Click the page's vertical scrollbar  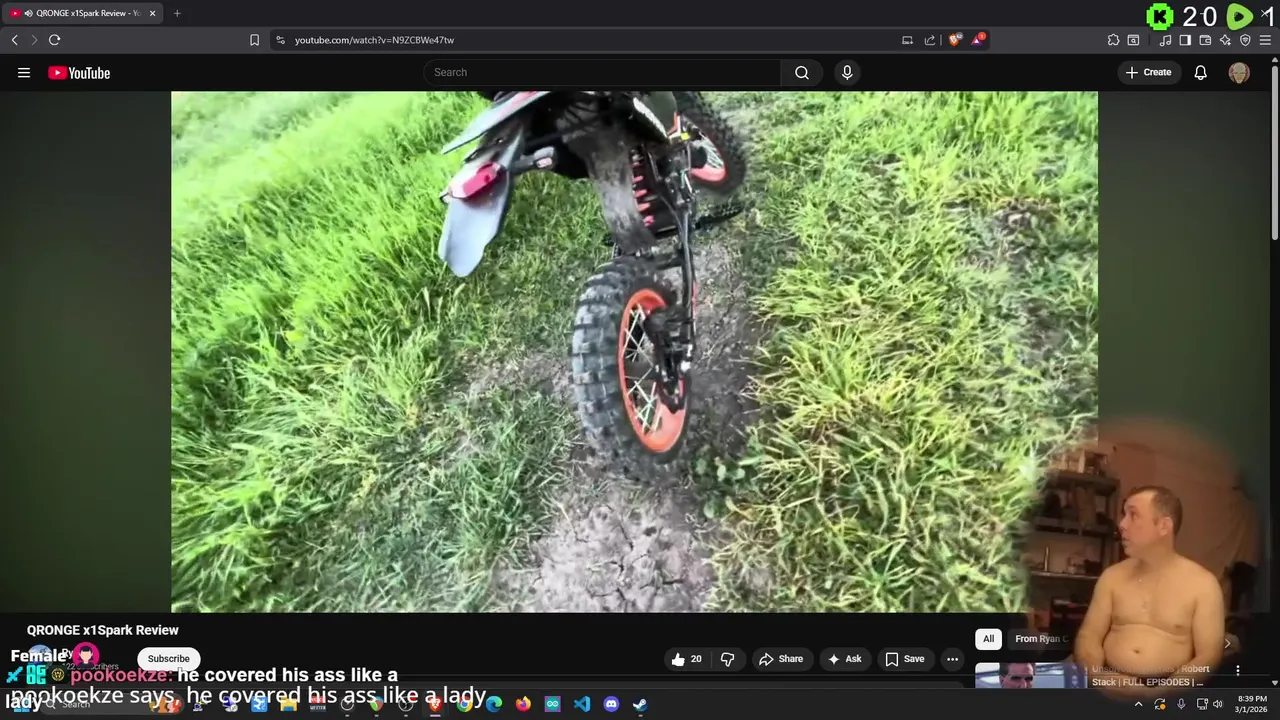[1274, 150]
